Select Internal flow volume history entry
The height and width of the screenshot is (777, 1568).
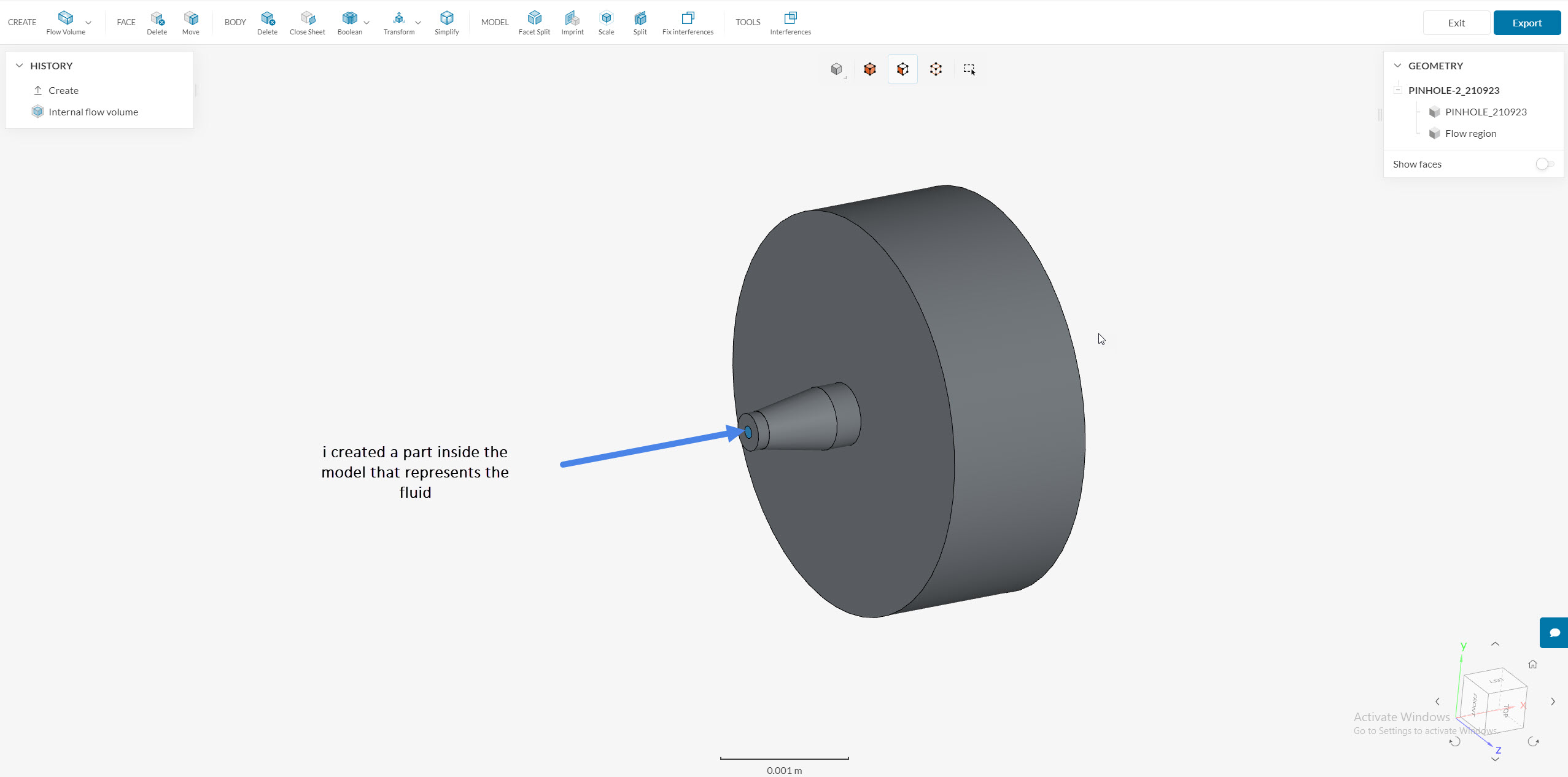point(93,112)
